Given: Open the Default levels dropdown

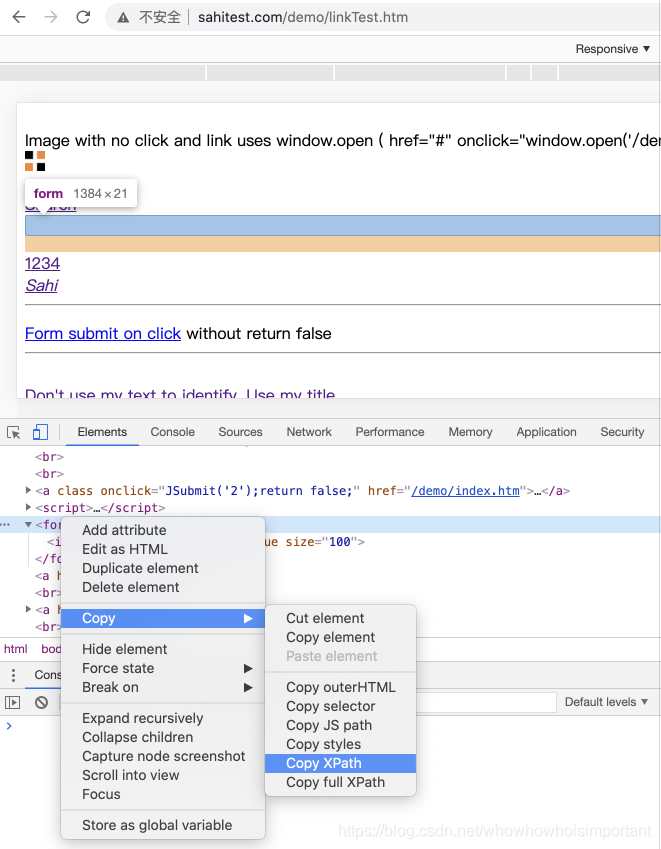Looking at the screenshot, I should tap(605, 702).
